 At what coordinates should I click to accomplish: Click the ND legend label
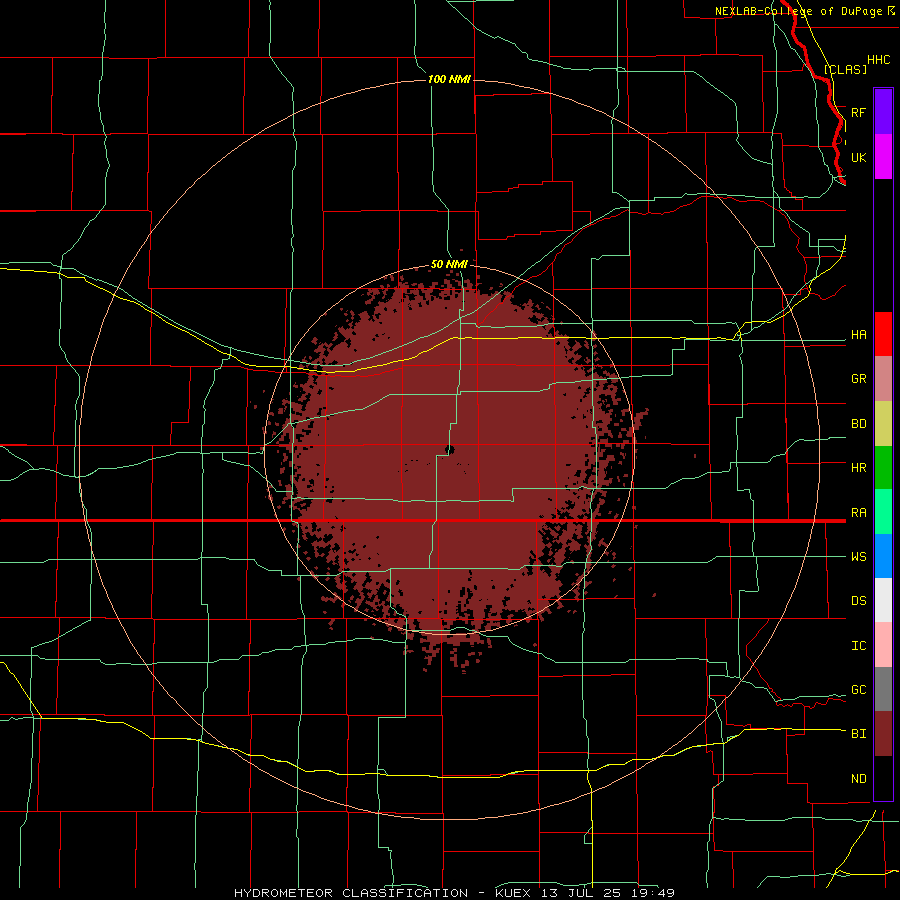(x=858, y=779)
